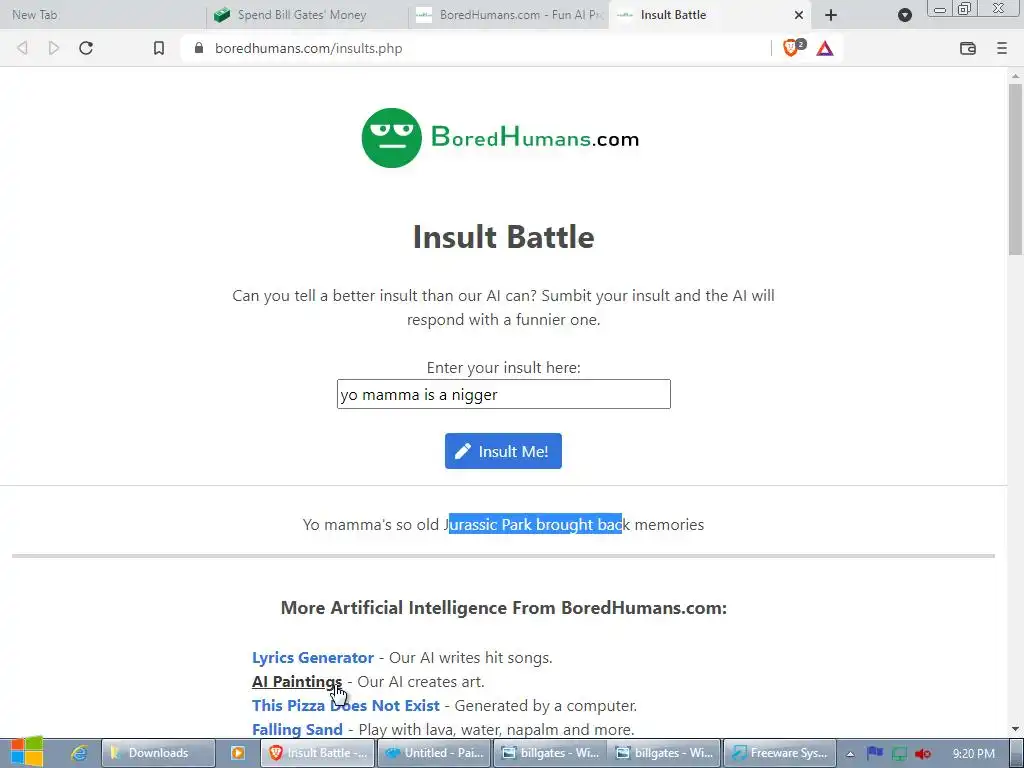Viewport: 1024px width, 768px height.
Task: Open the media player taskbar icon
Action: pyautogui.click(x=238, y=753)
